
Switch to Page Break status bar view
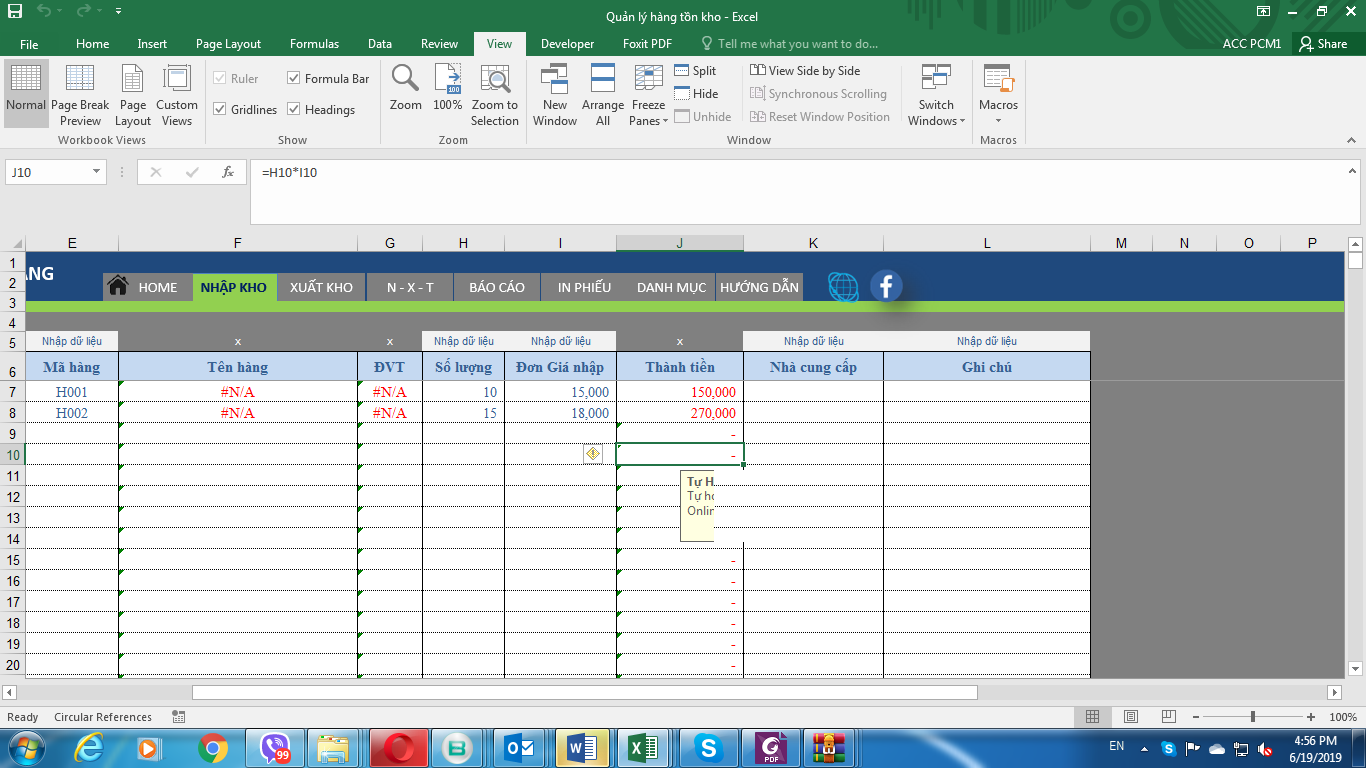tap(1168, 717)
